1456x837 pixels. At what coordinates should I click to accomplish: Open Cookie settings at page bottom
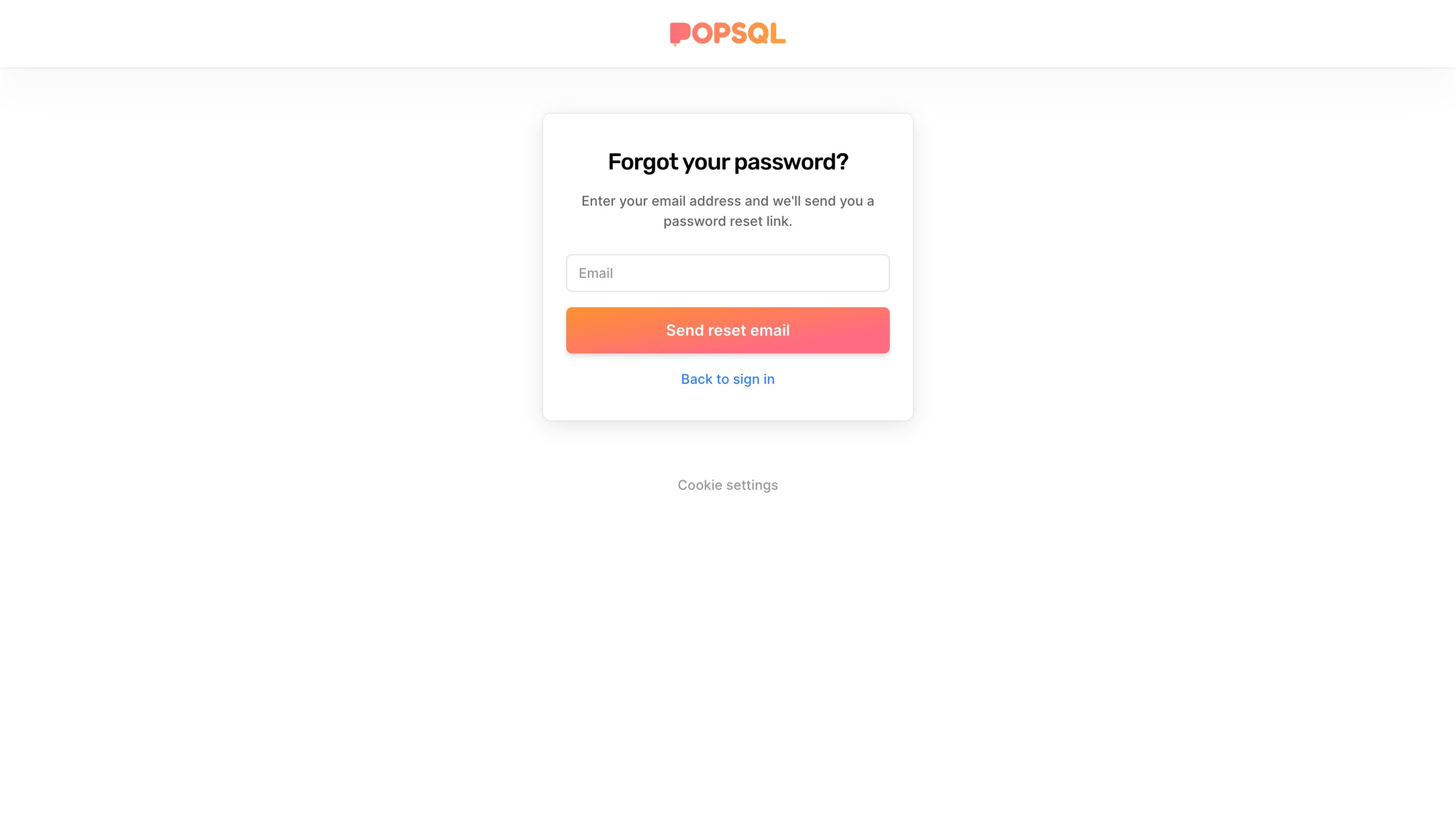click(x=727, y=485)
